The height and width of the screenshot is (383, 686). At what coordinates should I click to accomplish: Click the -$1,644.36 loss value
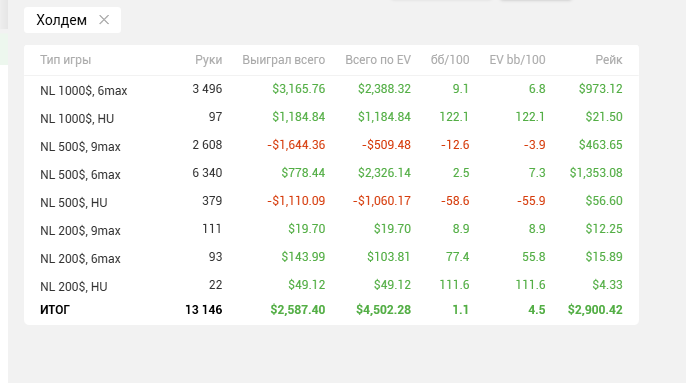pos(296,145)
